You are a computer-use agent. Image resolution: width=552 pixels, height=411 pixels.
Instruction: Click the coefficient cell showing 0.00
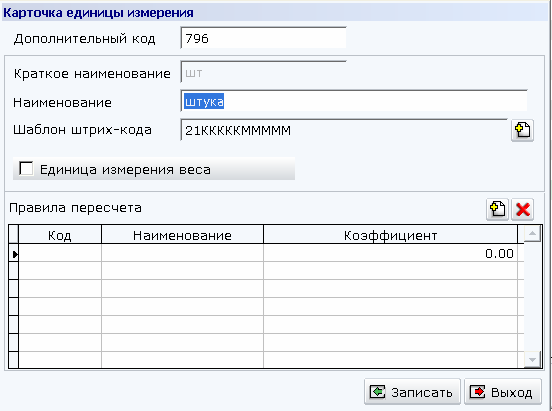point(390,253)
